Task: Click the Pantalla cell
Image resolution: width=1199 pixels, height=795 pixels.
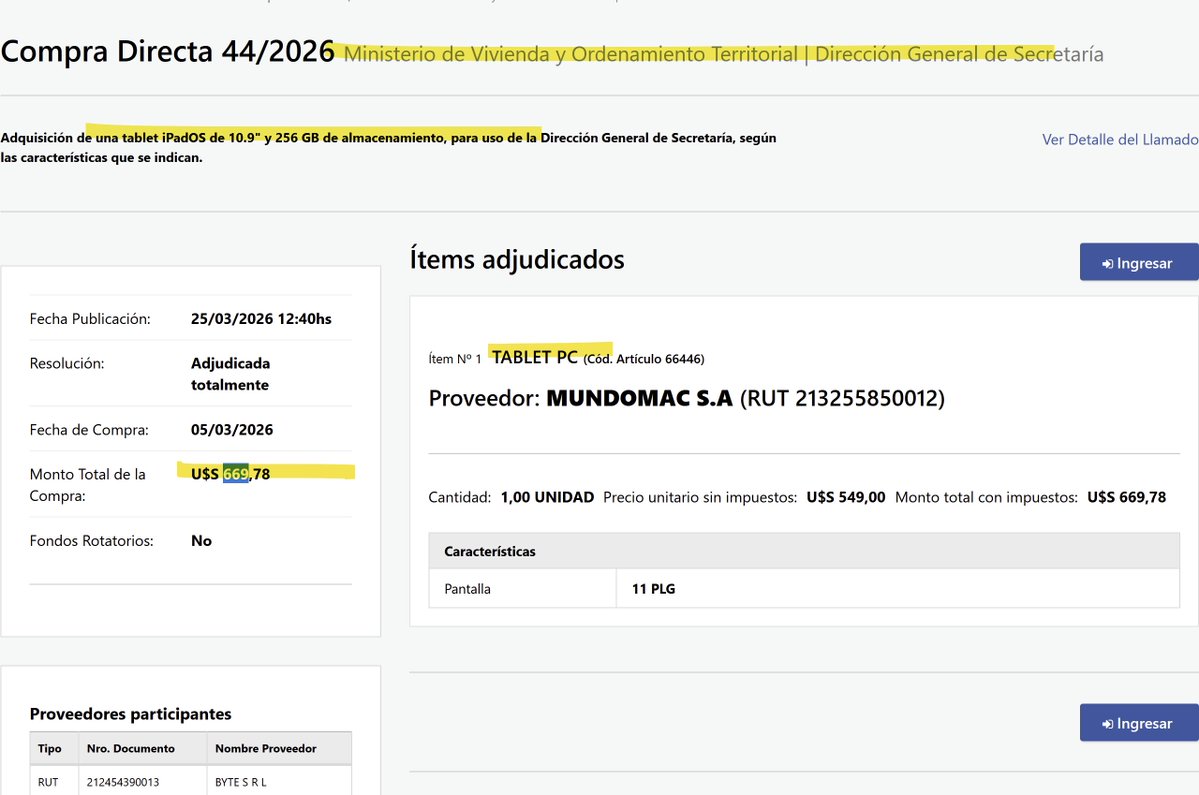Action: click(x=522, y=589)
